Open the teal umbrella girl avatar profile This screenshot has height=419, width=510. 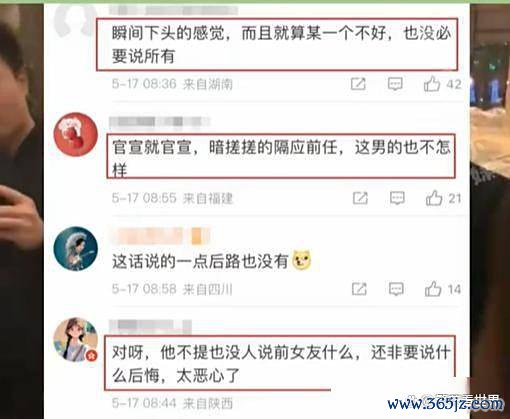pos(76,249)
